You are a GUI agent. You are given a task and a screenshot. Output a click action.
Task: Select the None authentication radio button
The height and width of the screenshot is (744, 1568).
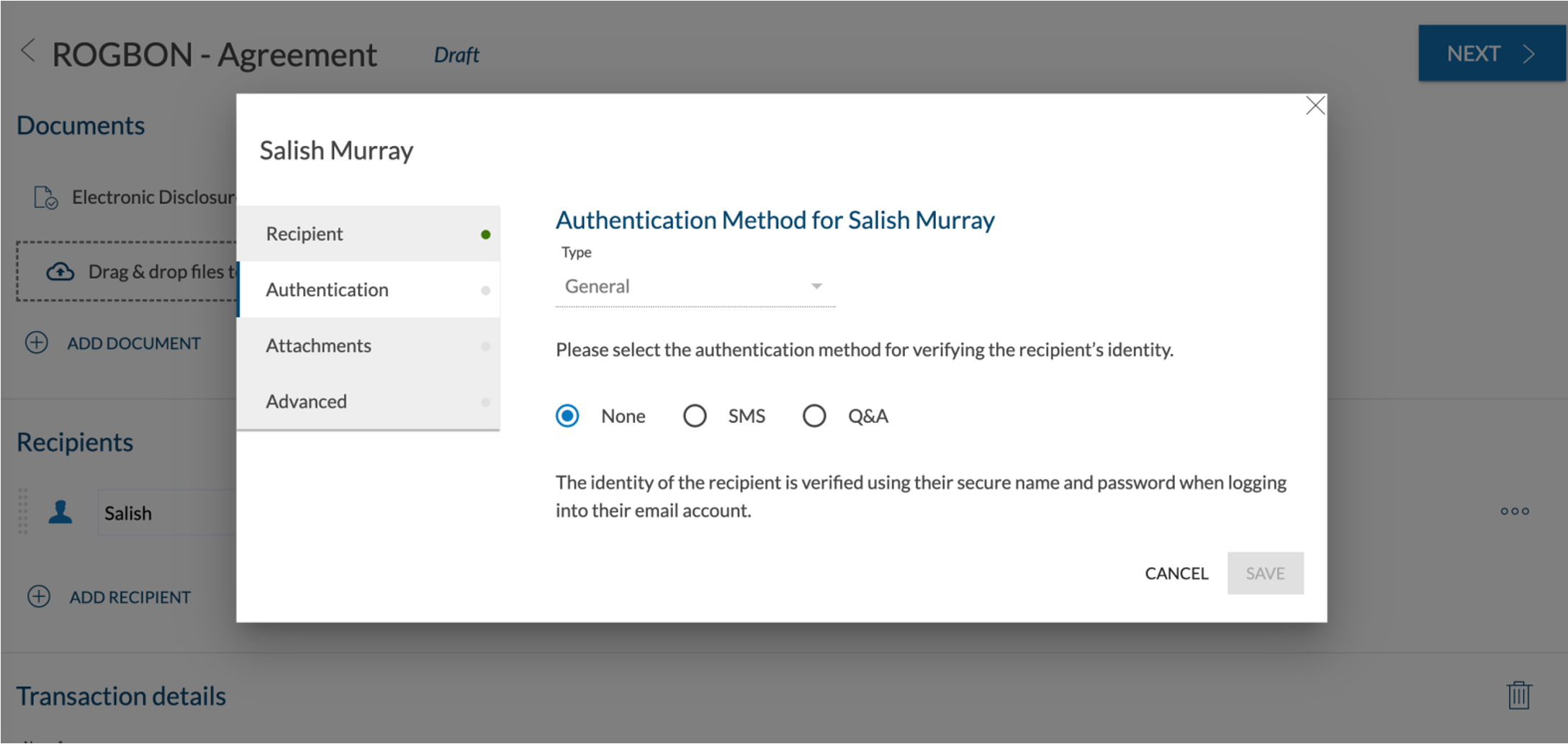click(x=567, y=416)
